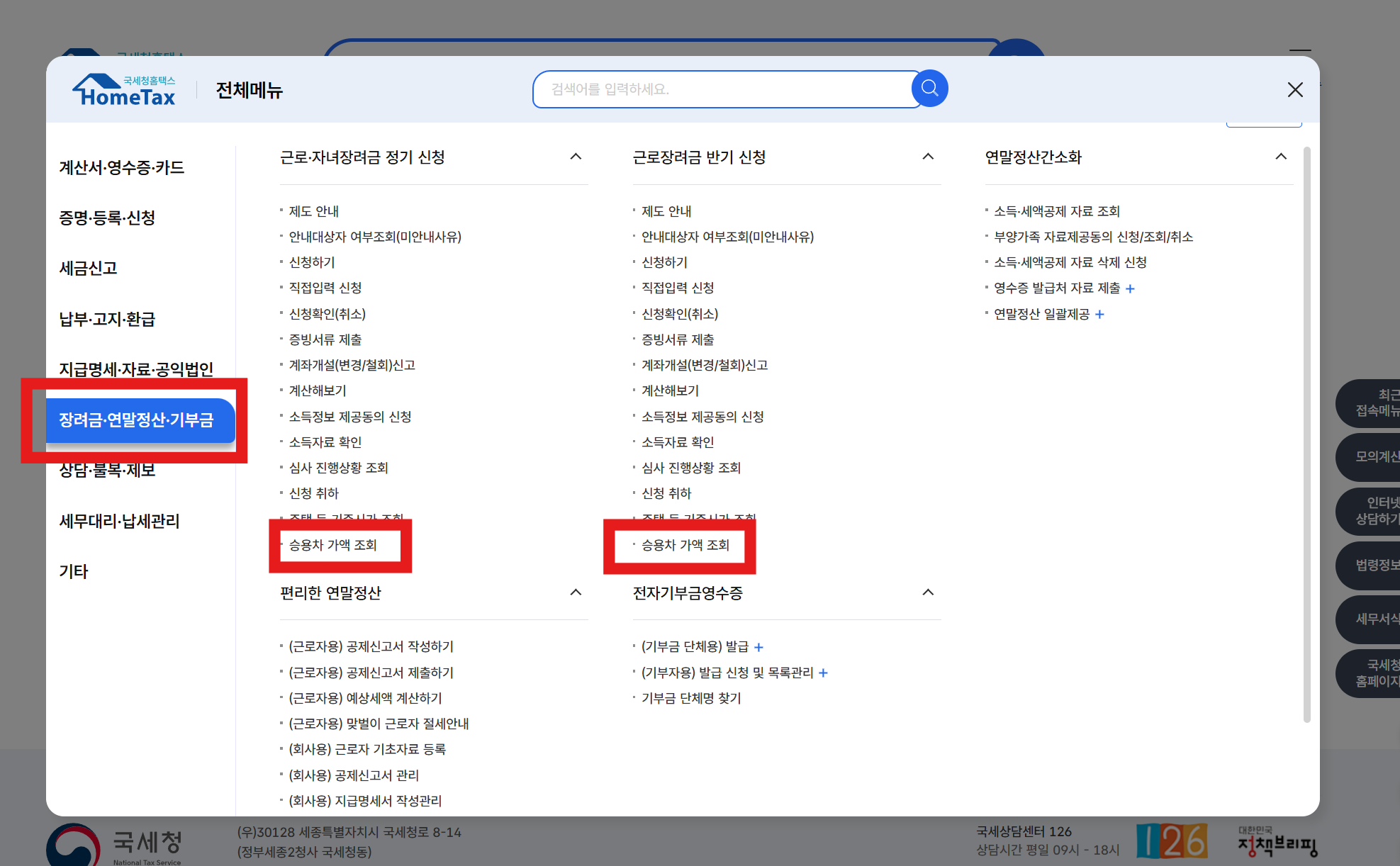Expand plus icon next to 영수증 발급처 자료 제출
Screen dimensions: 1400x866
[x=1130, y=288]
